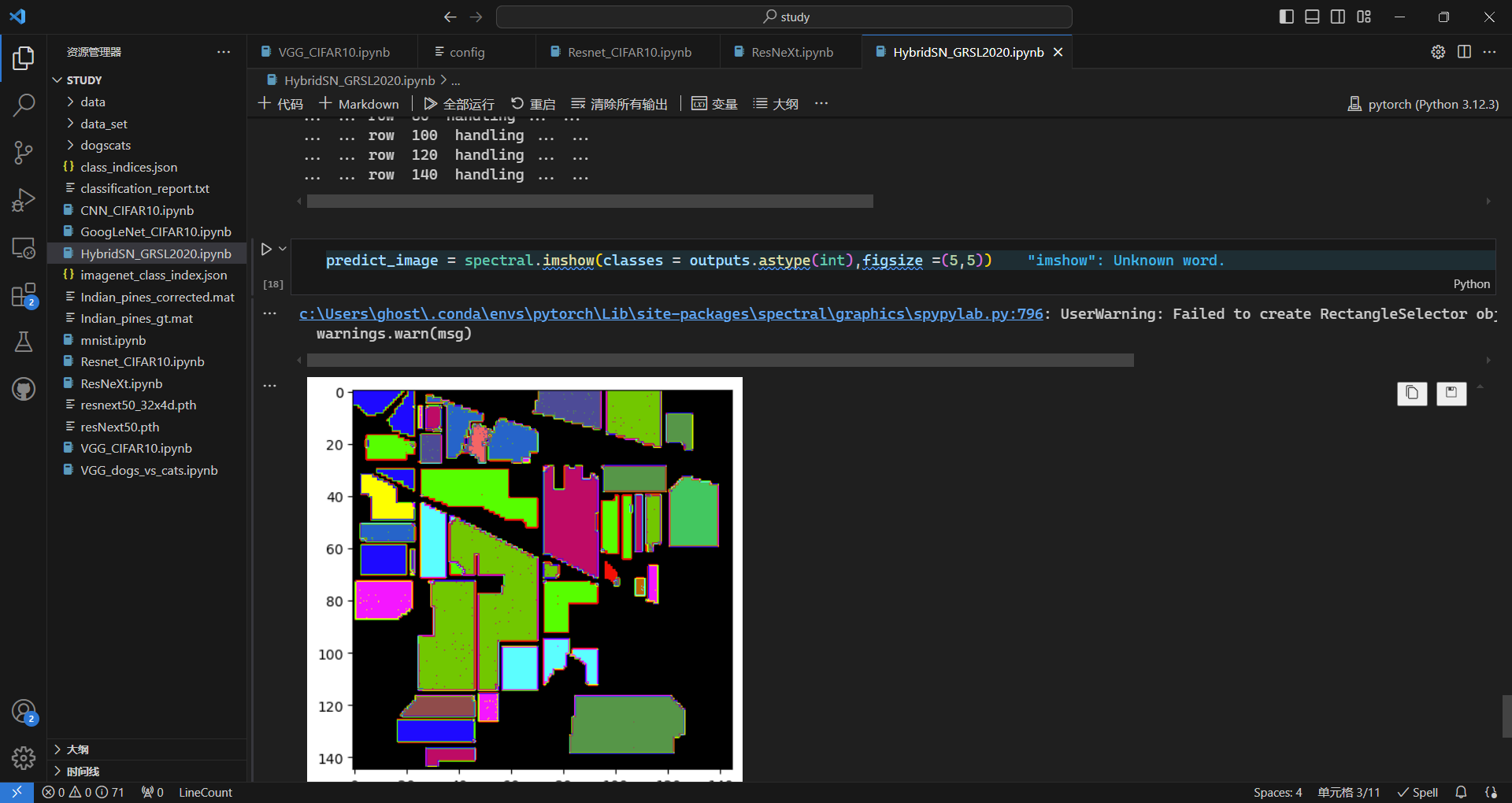Toggle the secondary sidebar layout button
This screenshot has height=803, width=1512.
coord(1338,17)
